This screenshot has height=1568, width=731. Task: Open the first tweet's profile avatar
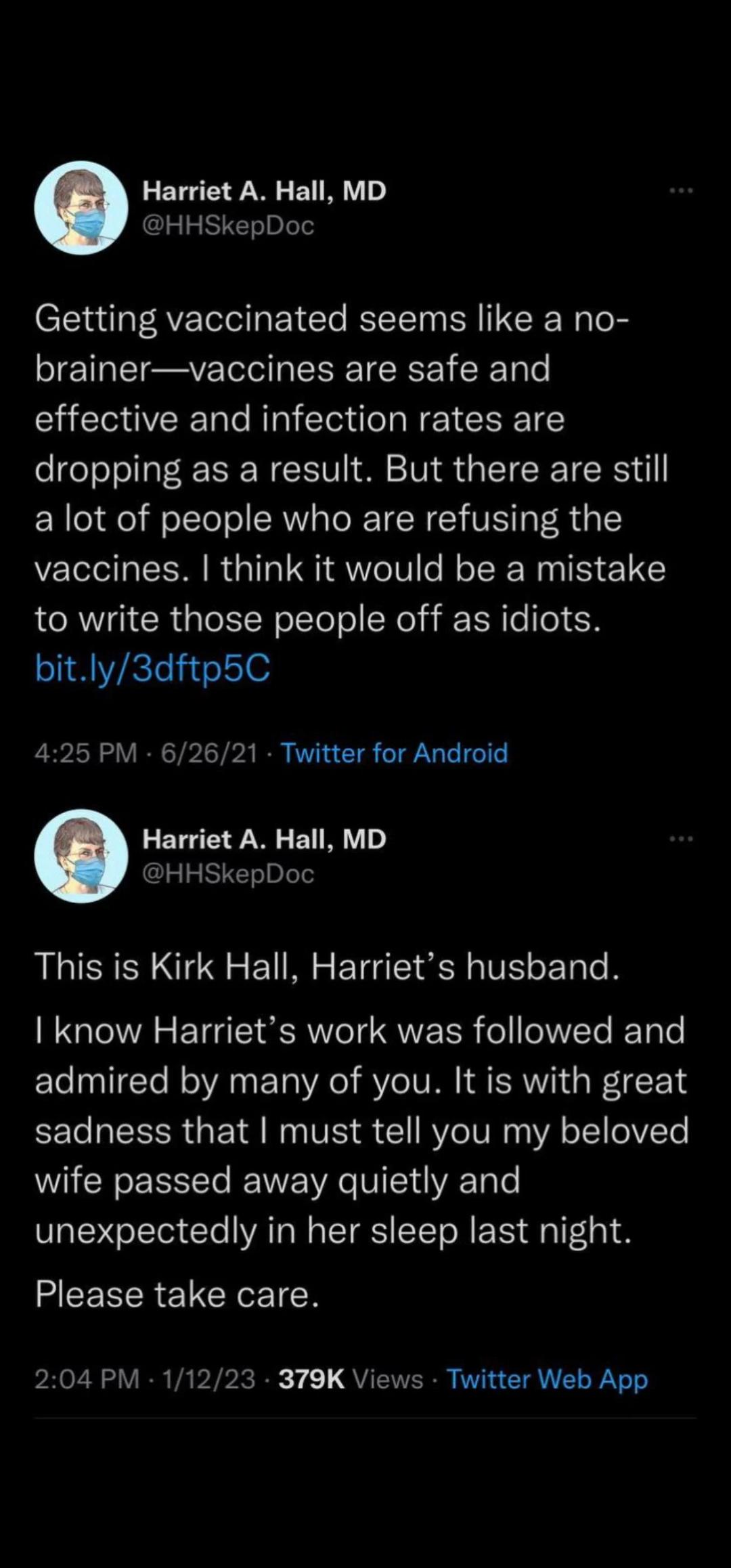pyautogui.click(x=81, y=208)
